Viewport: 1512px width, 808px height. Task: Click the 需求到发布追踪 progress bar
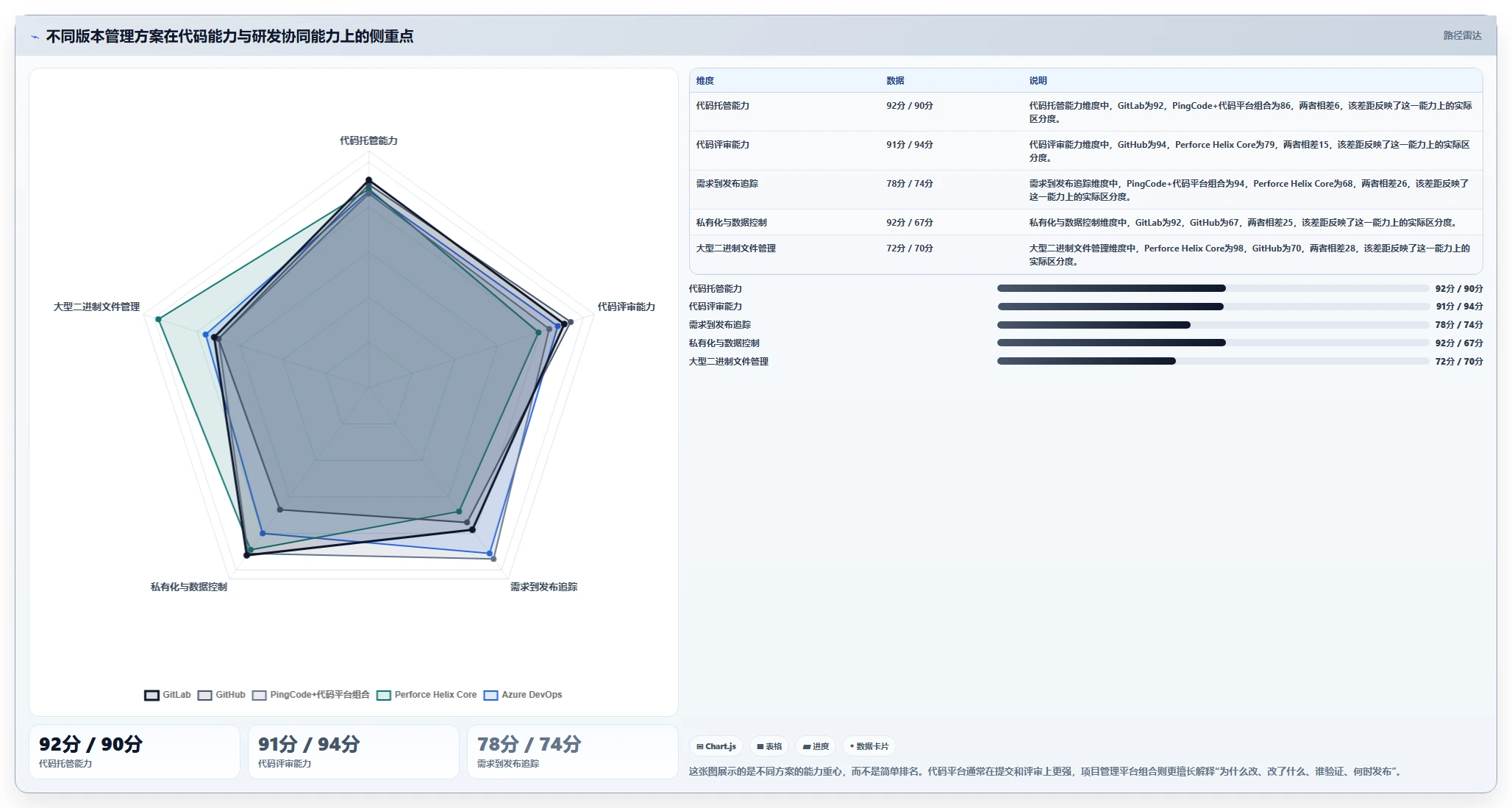(1213, 325)
